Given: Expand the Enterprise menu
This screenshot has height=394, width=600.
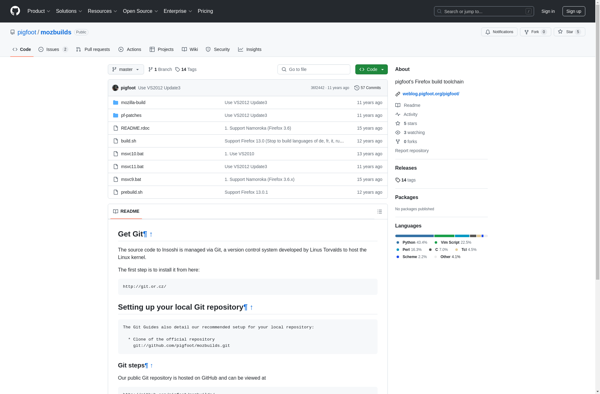Looking at the screenshot, I should click(x=178, y=11).
